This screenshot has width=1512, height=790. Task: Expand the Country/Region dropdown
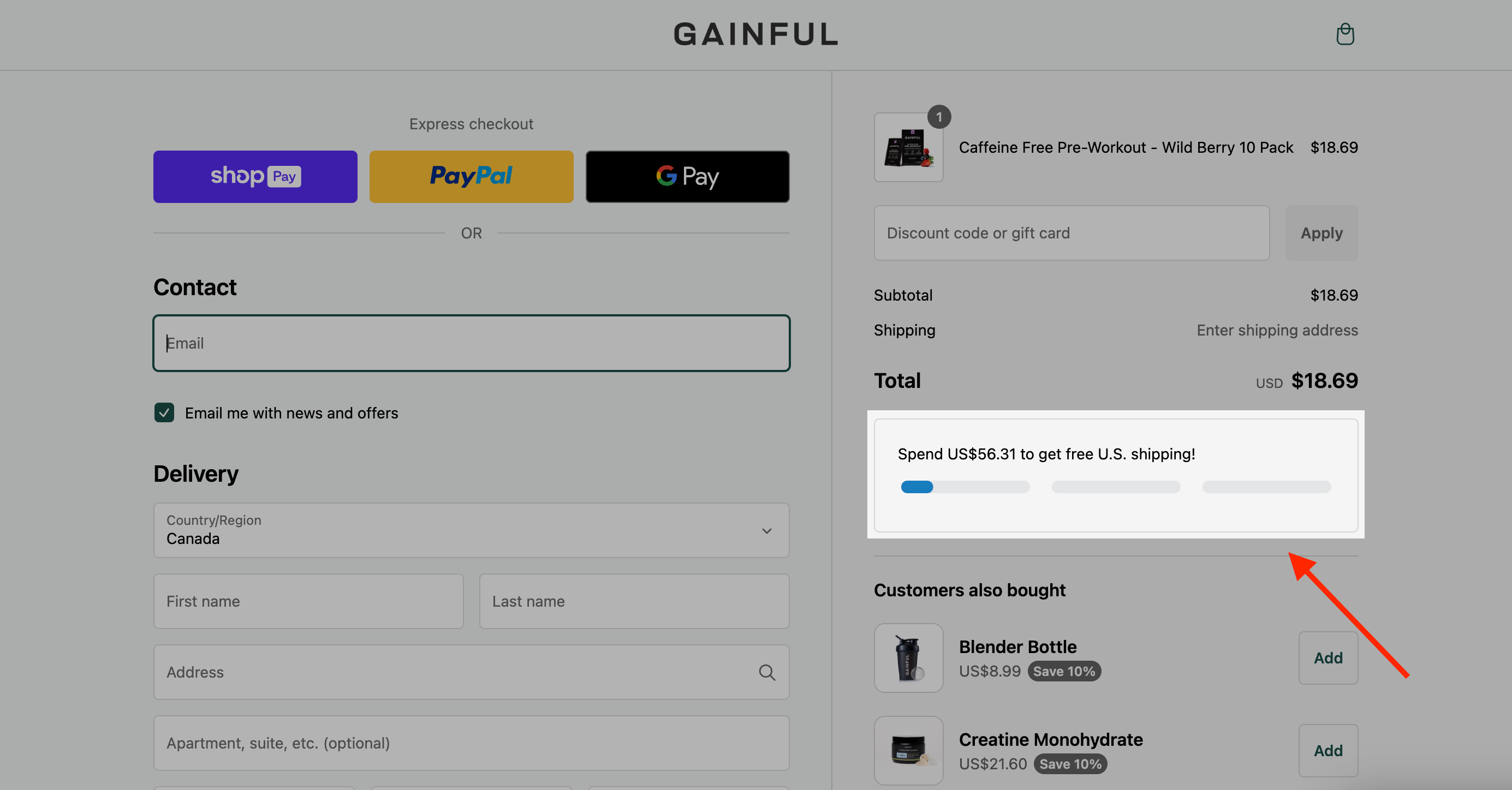[471, 530]
